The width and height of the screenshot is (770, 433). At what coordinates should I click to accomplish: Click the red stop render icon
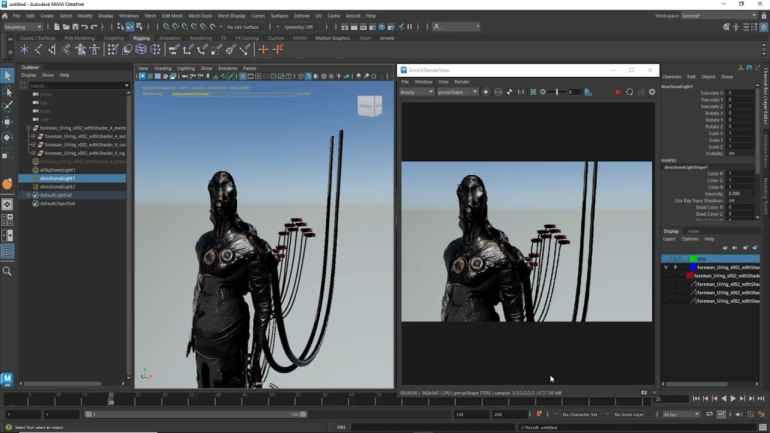coord(618,92)
